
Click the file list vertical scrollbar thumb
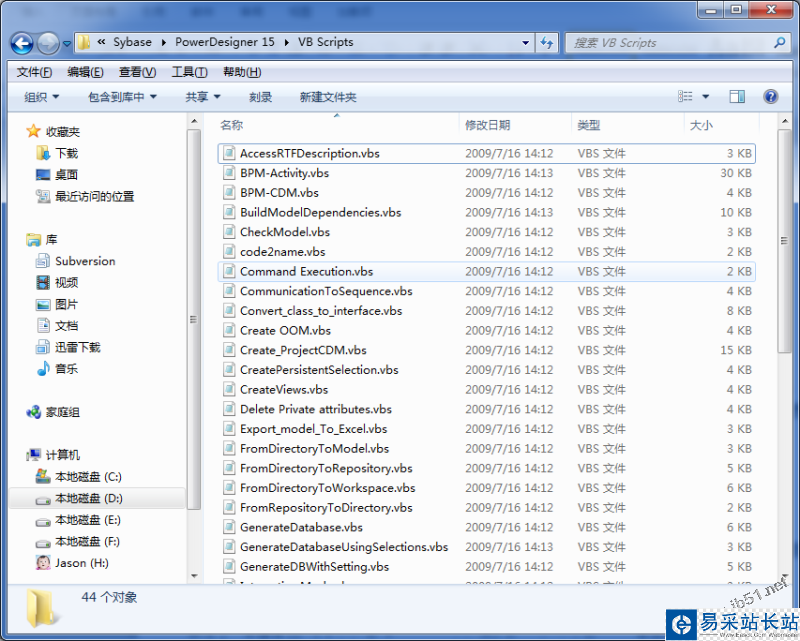pos(784,241)
